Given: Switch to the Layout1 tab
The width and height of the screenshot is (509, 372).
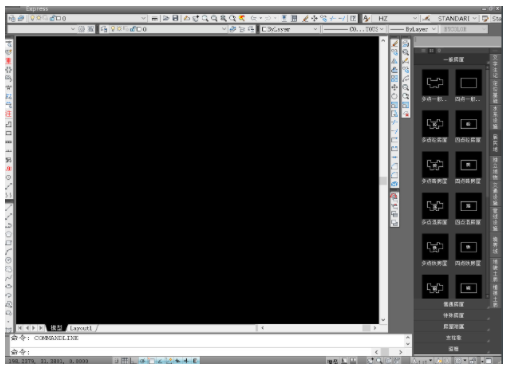Looking at the screenshot, I should pos(81,328).
